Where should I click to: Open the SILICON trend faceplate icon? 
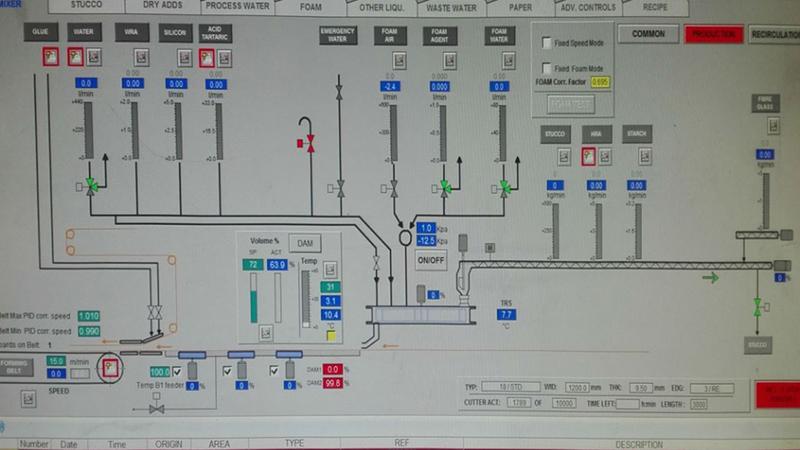pyautogui.click(x=185, y=58)
